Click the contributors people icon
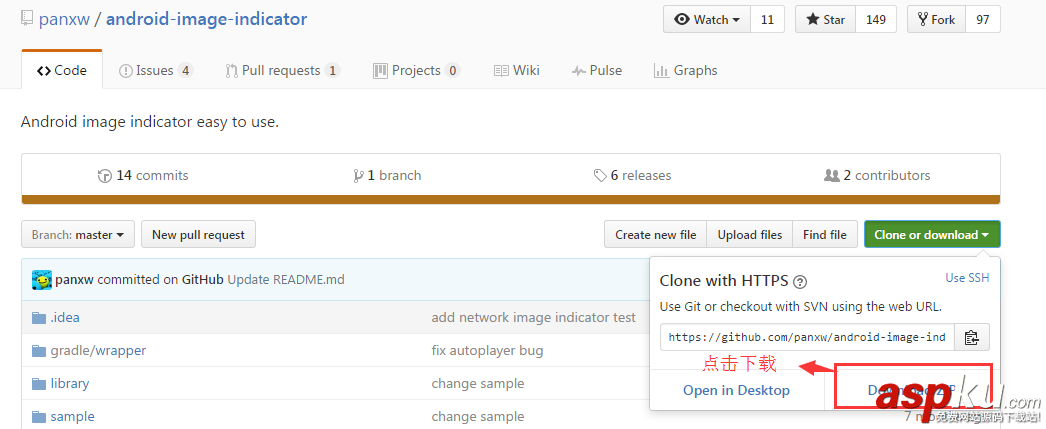Viewport: 1046px width, 429px height. point(831,176)
